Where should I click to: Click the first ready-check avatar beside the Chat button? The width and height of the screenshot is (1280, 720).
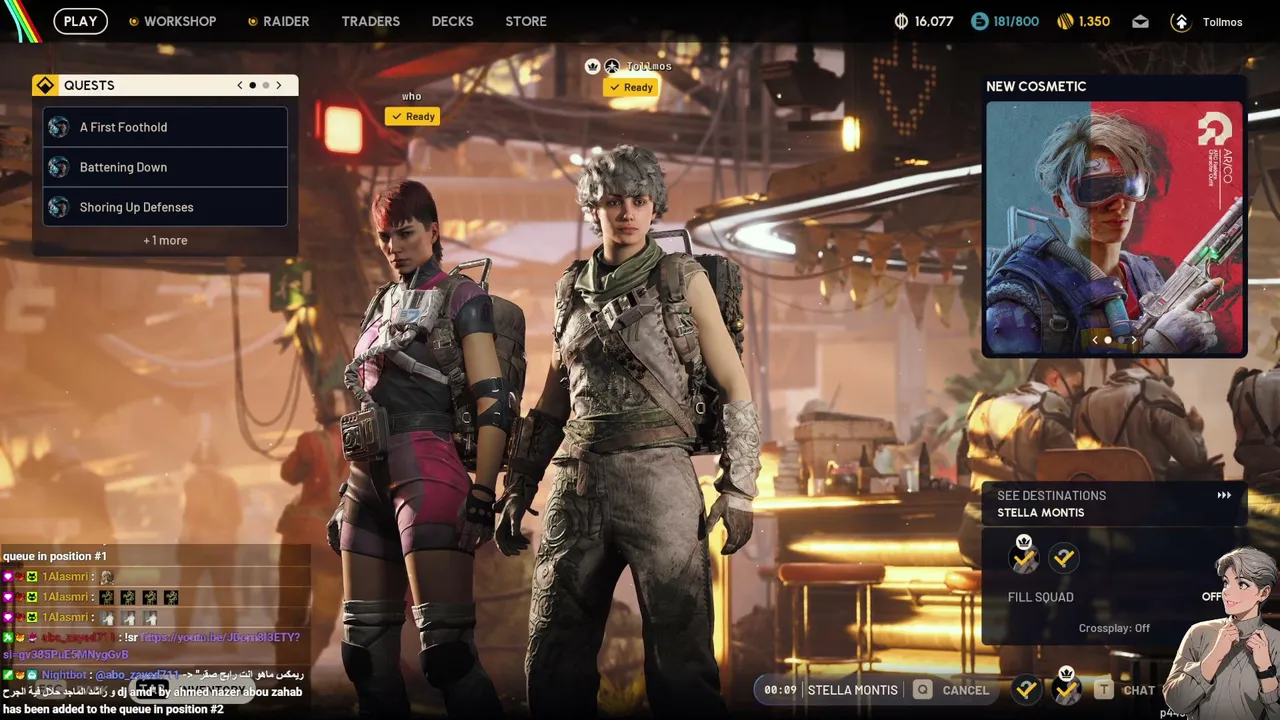pos(1026,689)
